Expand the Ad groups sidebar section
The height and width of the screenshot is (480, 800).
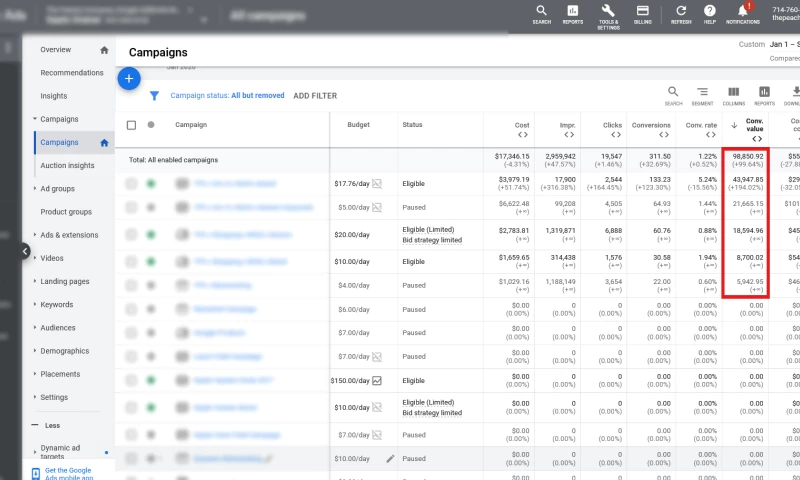[57, 188]
